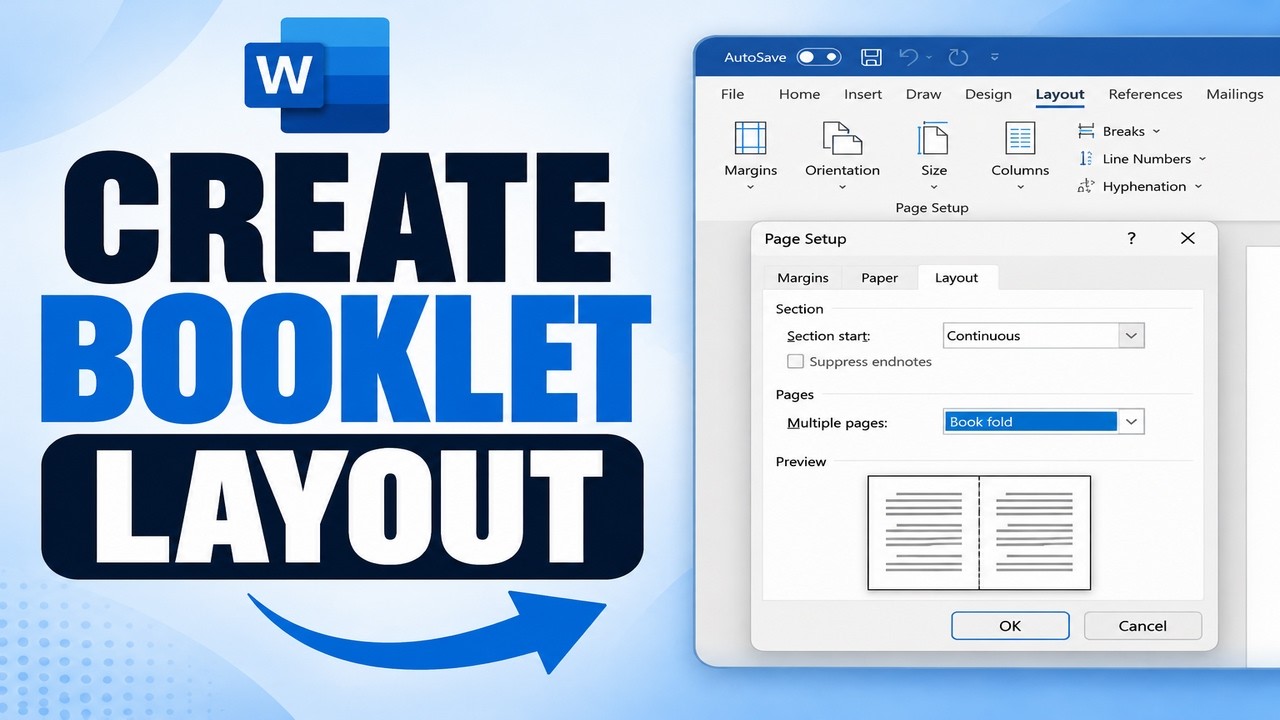Screen dimensions: 1280x720
Task: Select the Layout ribbon tab
Action: pyautogui.click(x=1060, y=94)
